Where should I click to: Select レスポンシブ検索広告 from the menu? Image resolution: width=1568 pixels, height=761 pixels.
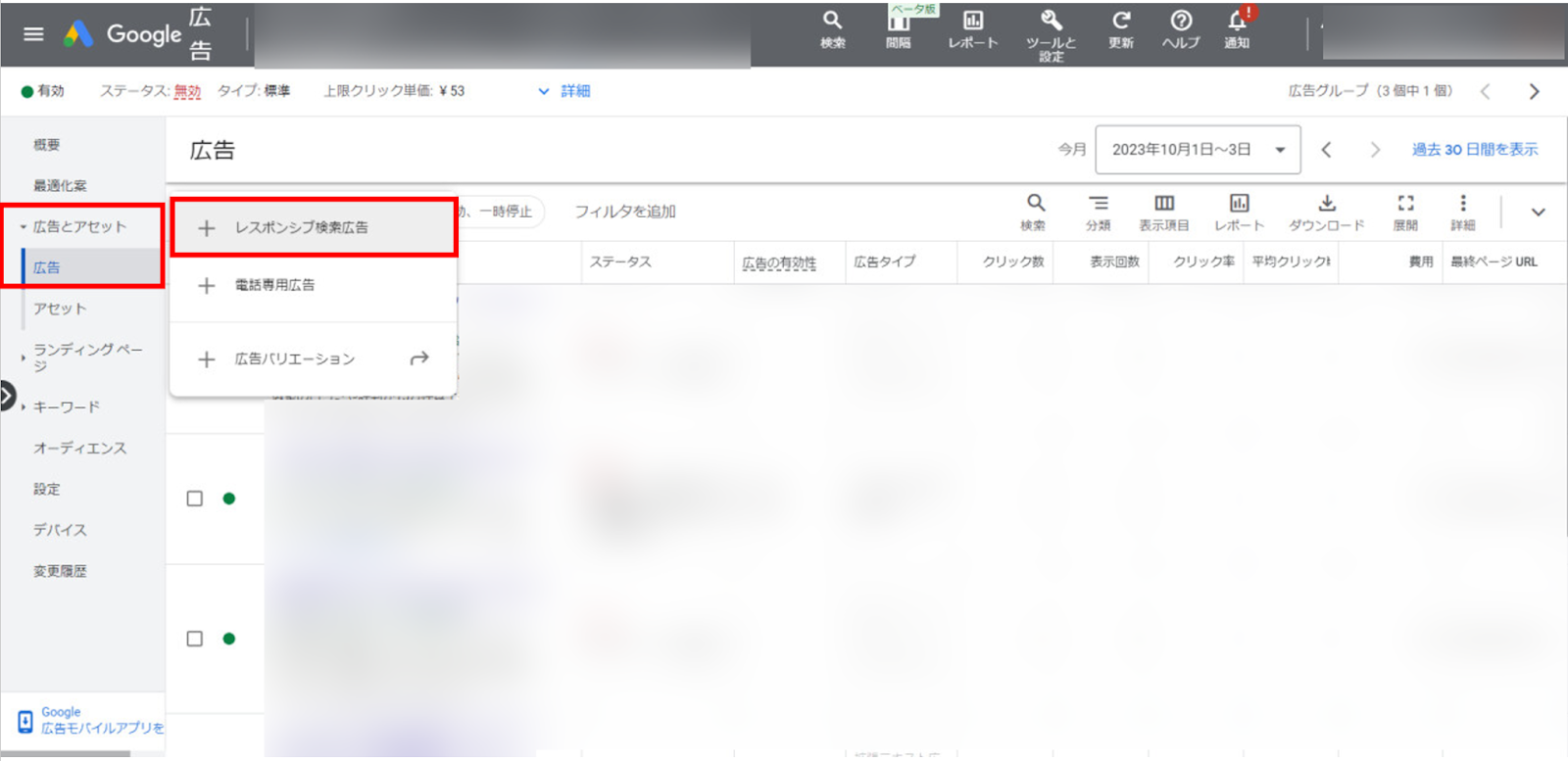click(x=301, y=227)
